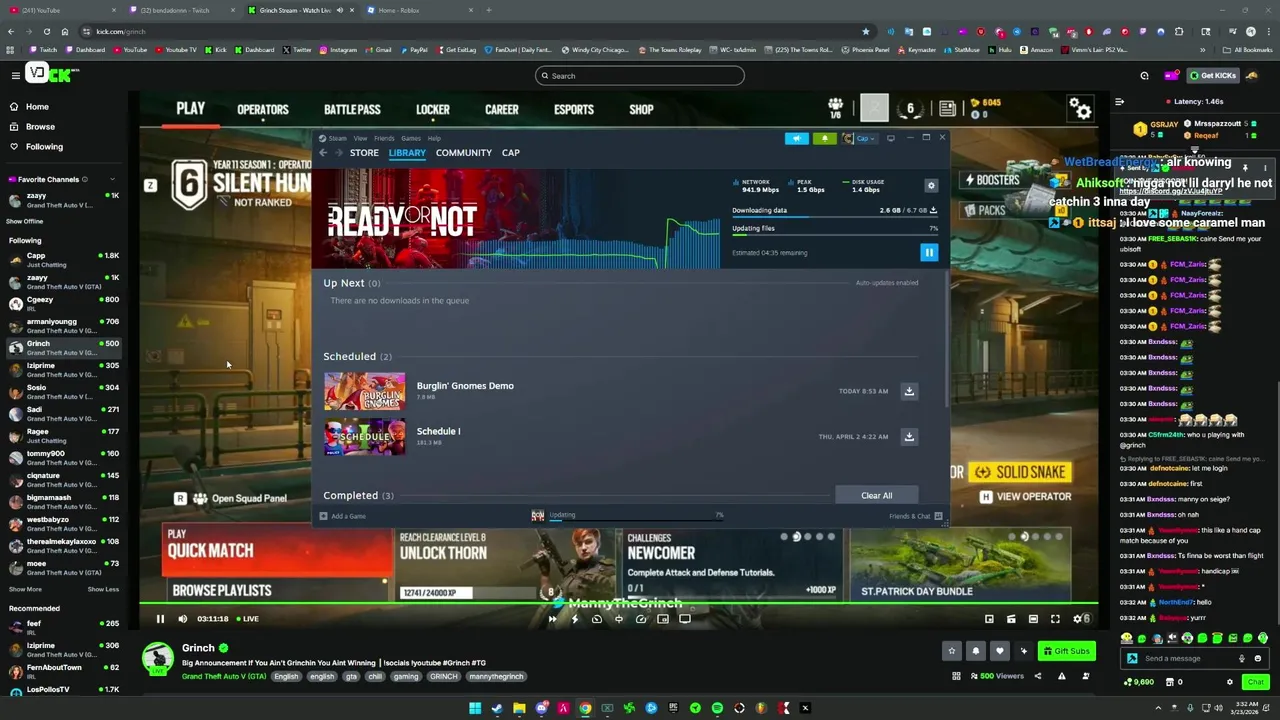Open OPERATORS tab in game menu
The width and height of the screenshot is (1280, 720).
263,110
